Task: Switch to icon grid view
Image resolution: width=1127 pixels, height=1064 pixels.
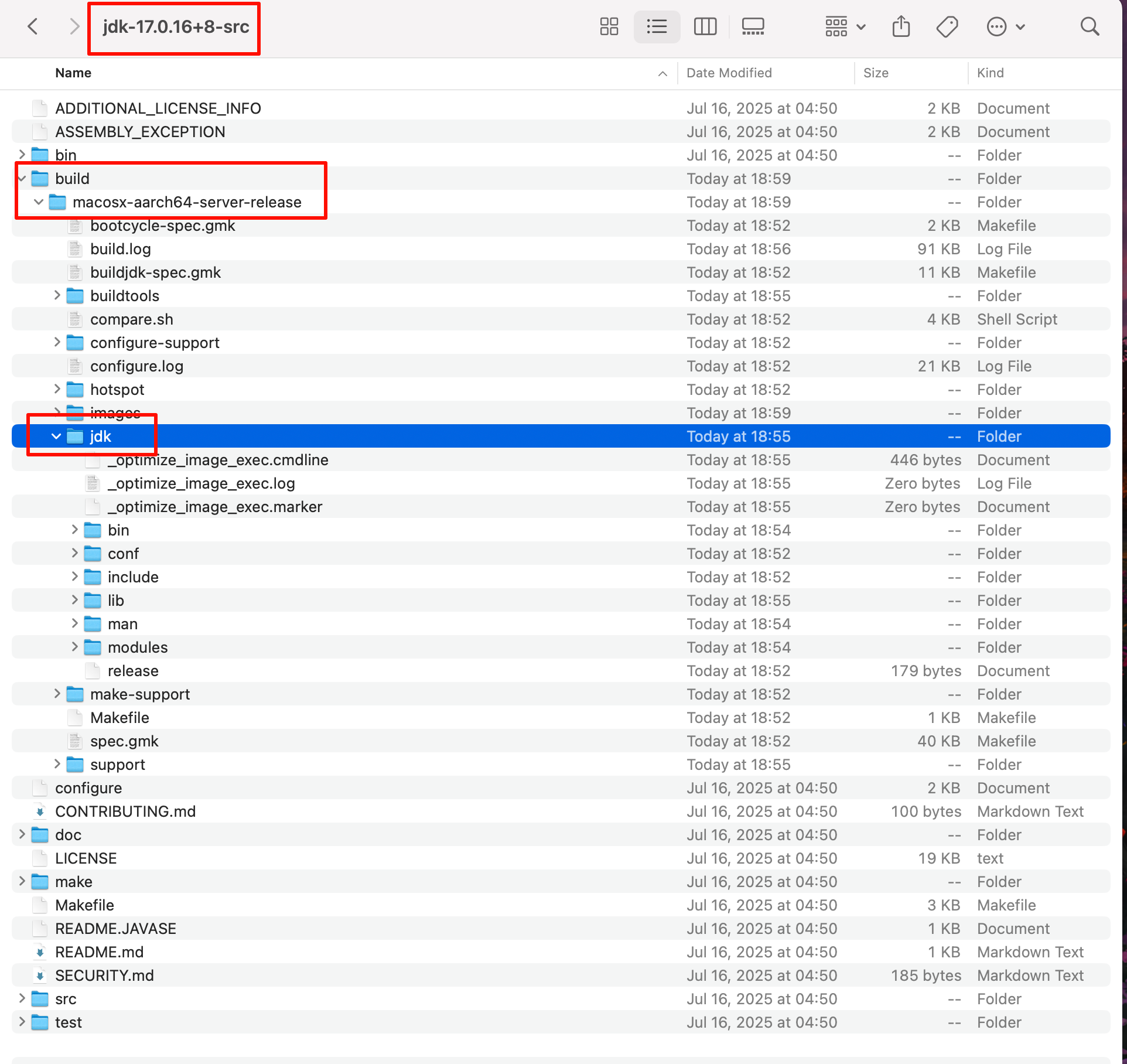Action: click(x=609, y=26)
